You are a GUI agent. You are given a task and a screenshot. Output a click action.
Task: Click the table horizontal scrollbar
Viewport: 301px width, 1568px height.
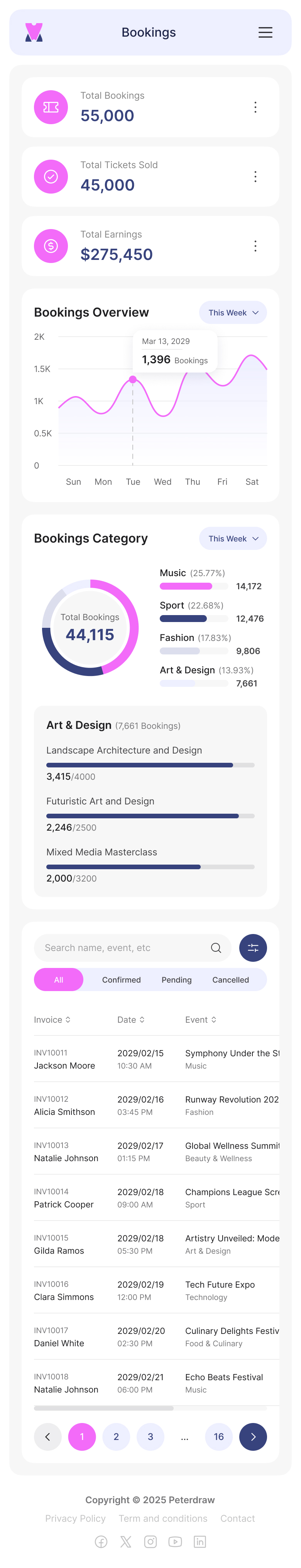pos(103,1408)
